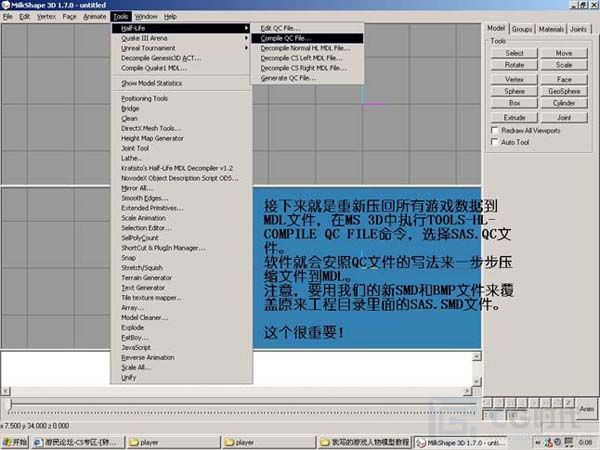Viewport: 600px width, 450px height.
Task: Open the Vertex menu
Action: [46, 16]
